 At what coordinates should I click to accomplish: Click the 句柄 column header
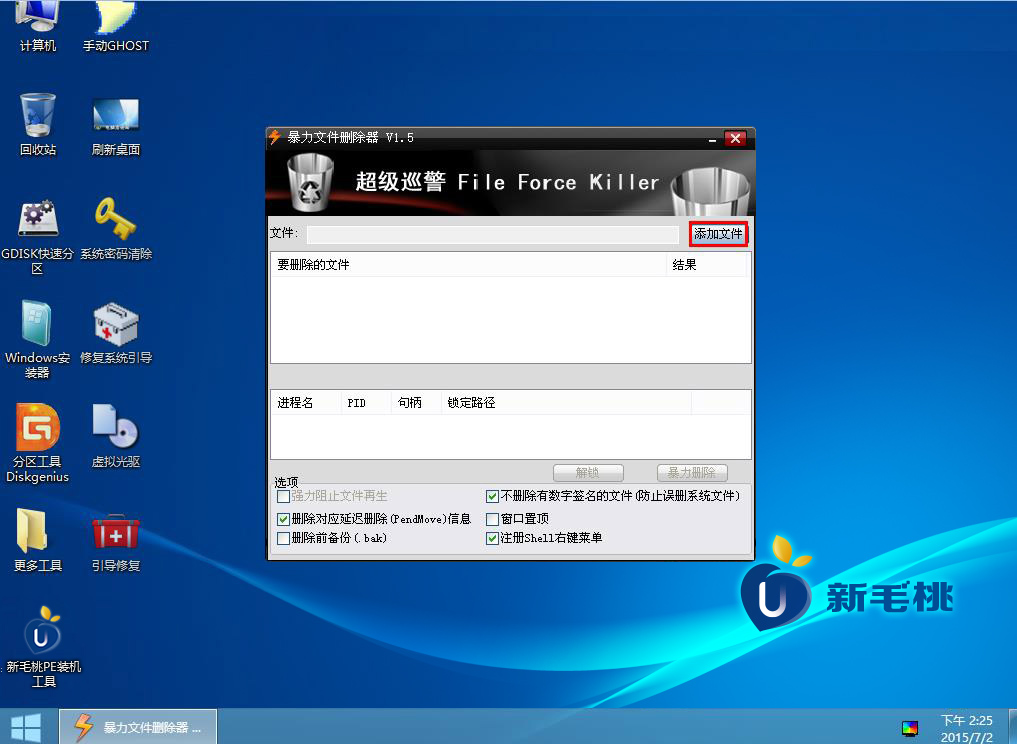pyautogui.click(x=416, y=403)
